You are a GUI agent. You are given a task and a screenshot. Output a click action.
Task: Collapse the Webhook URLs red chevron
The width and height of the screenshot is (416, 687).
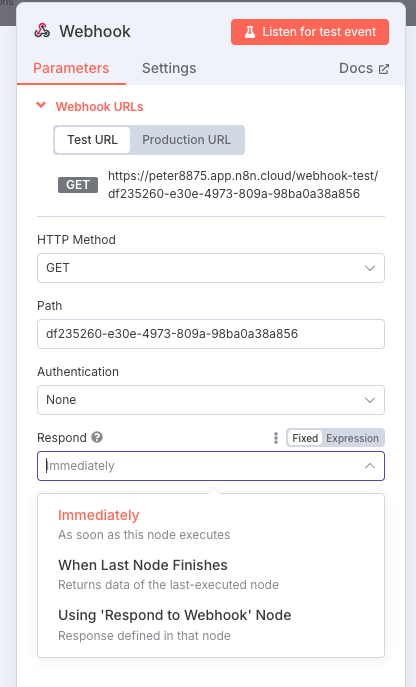tap(41, 105)
